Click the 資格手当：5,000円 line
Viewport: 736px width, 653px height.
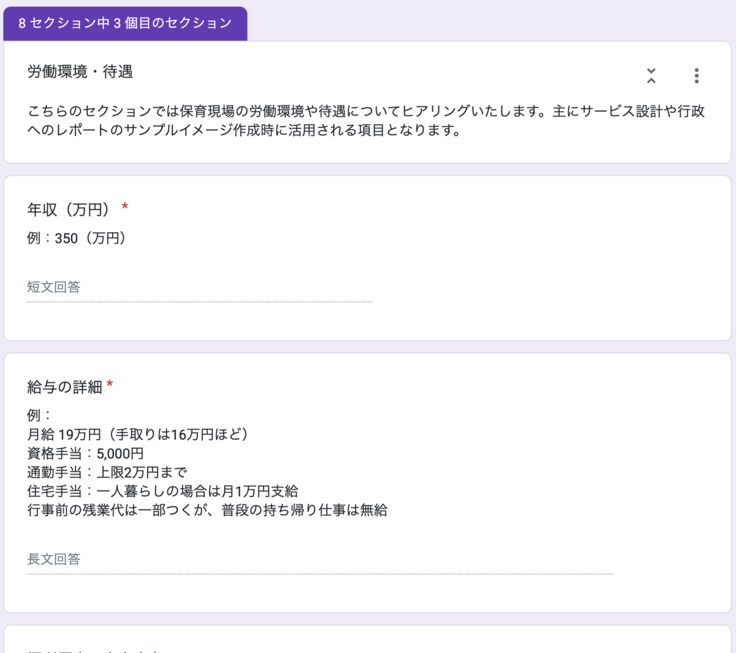[x=85, y=453]
